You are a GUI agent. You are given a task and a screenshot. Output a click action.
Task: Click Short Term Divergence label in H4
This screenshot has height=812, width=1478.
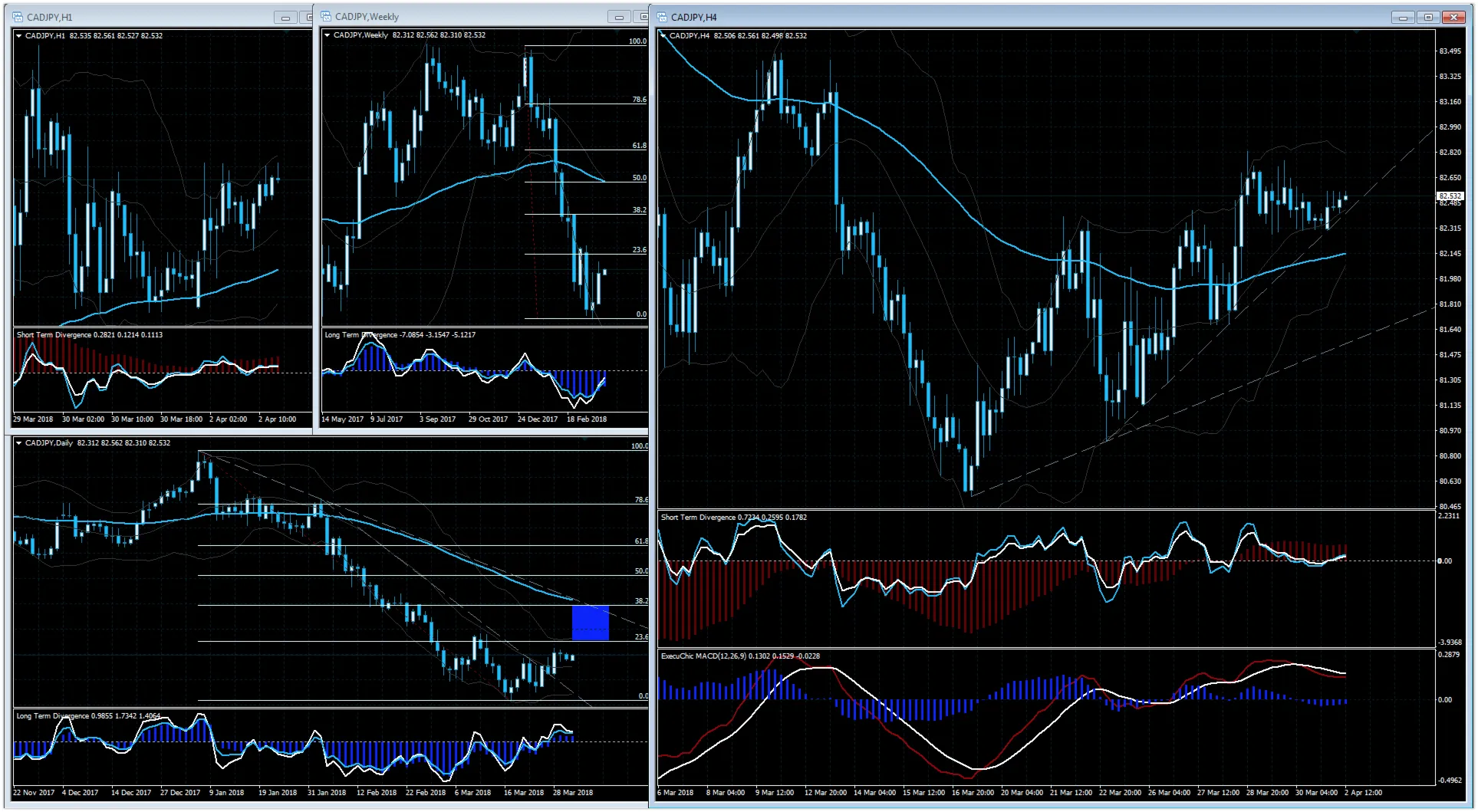pyautogui.click(x=698, y=518)
